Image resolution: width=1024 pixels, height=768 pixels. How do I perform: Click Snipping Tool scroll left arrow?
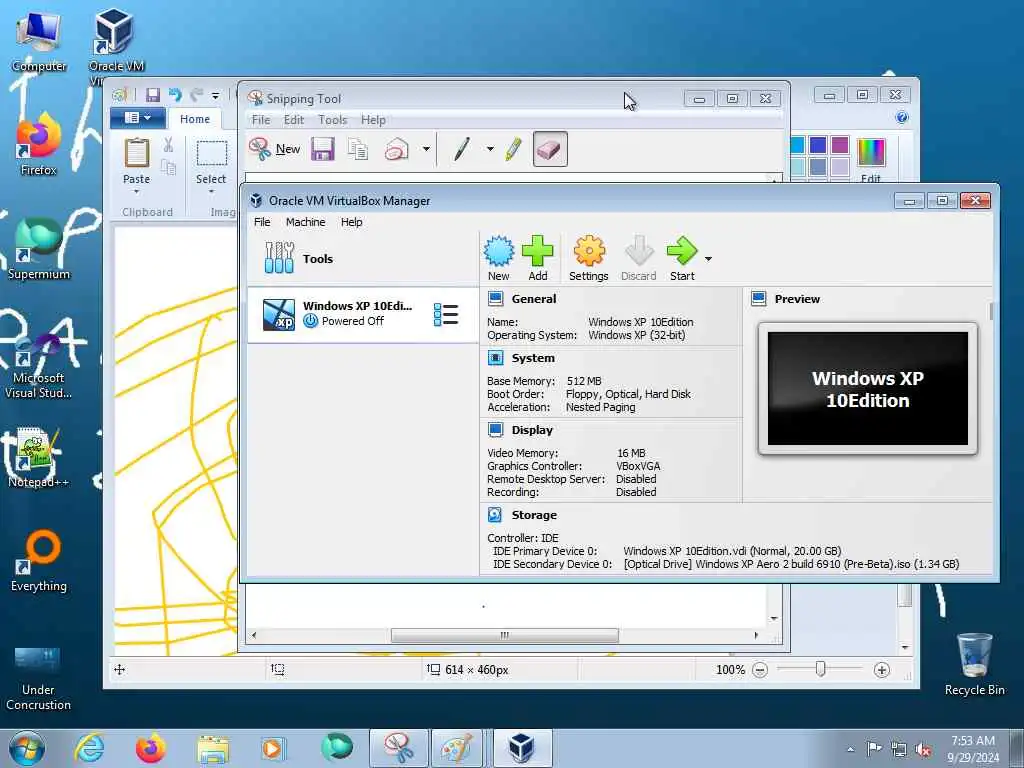point(253,635)
